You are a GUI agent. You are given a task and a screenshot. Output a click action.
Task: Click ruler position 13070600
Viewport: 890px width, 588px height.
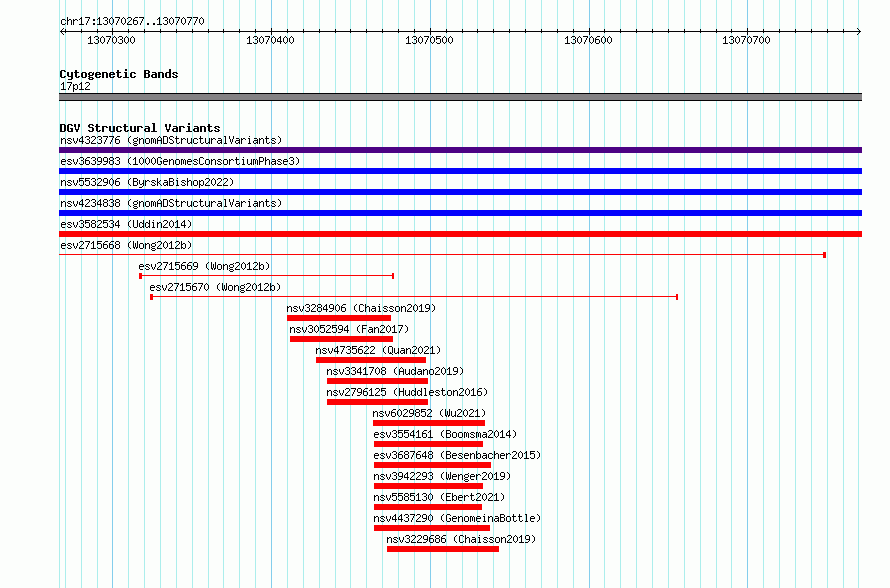(588, 40)
